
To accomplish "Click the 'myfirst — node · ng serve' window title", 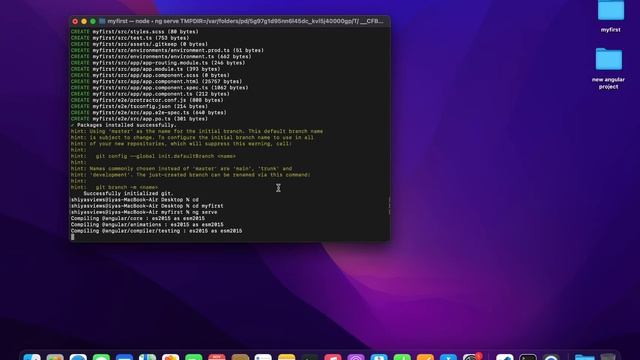I will tap(245, 21).
